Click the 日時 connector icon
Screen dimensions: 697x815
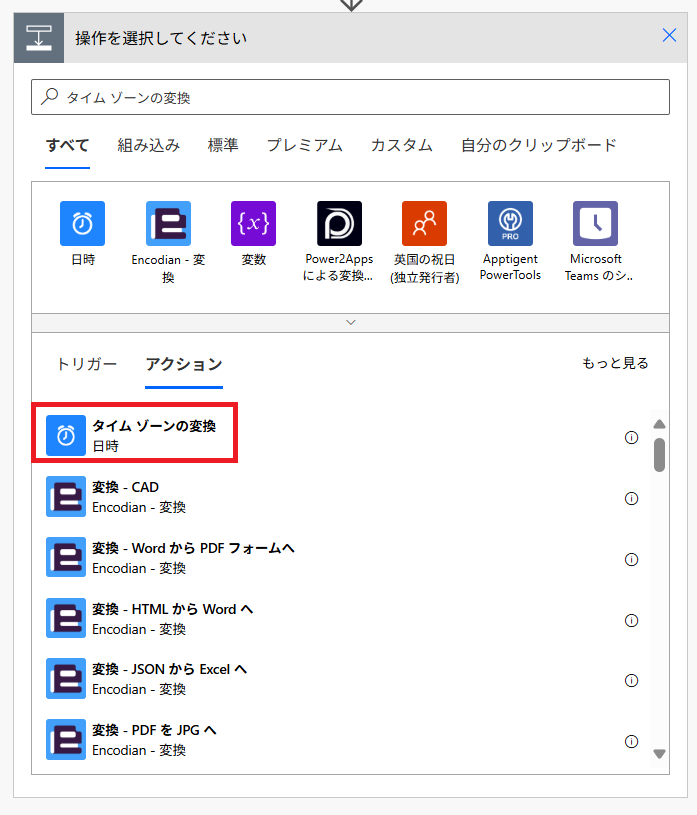[82, 223]
